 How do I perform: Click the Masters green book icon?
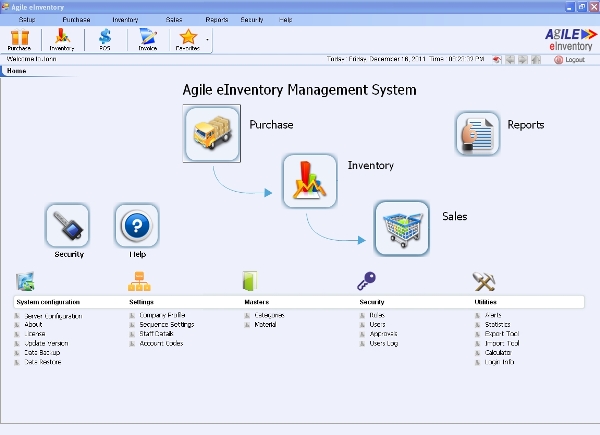(250, 281)
